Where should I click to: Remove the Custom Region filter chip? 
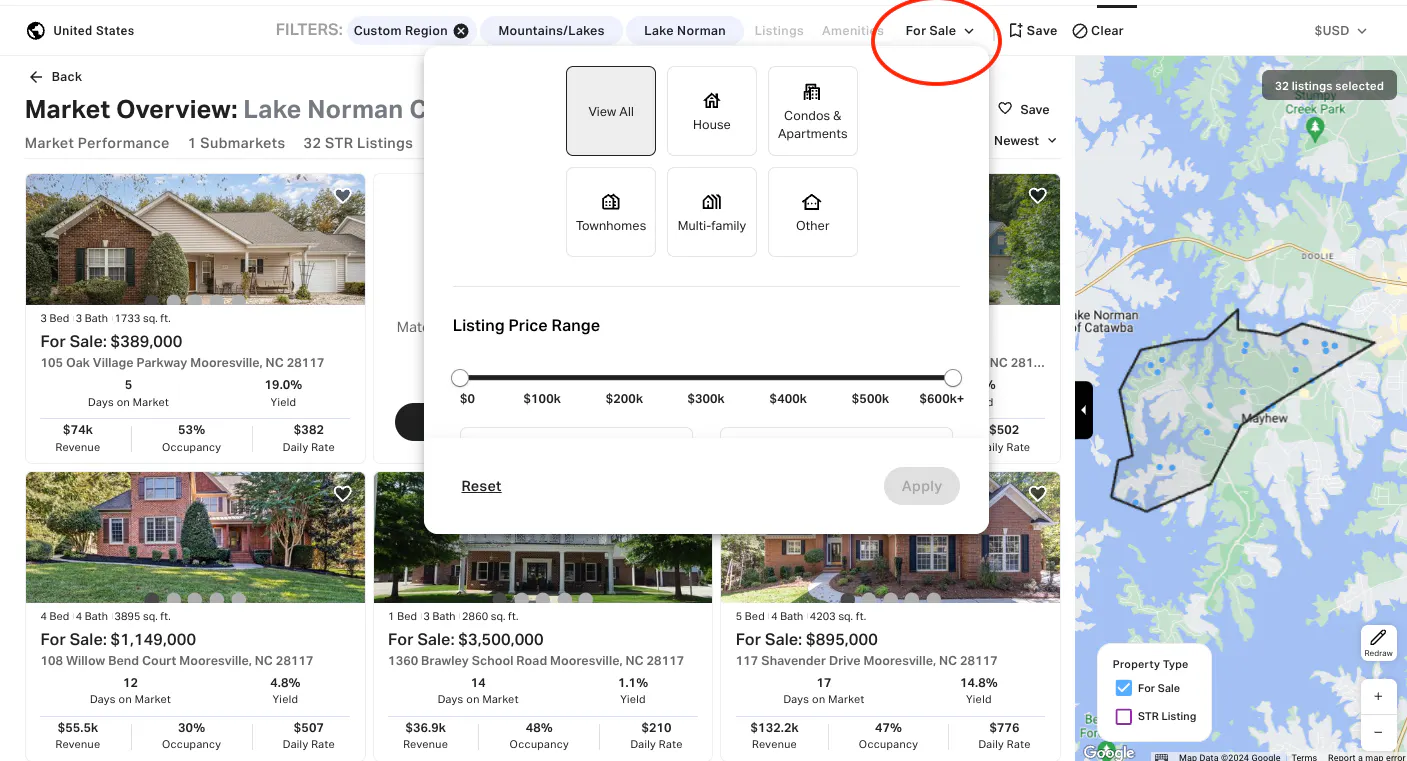coord(461,31)
